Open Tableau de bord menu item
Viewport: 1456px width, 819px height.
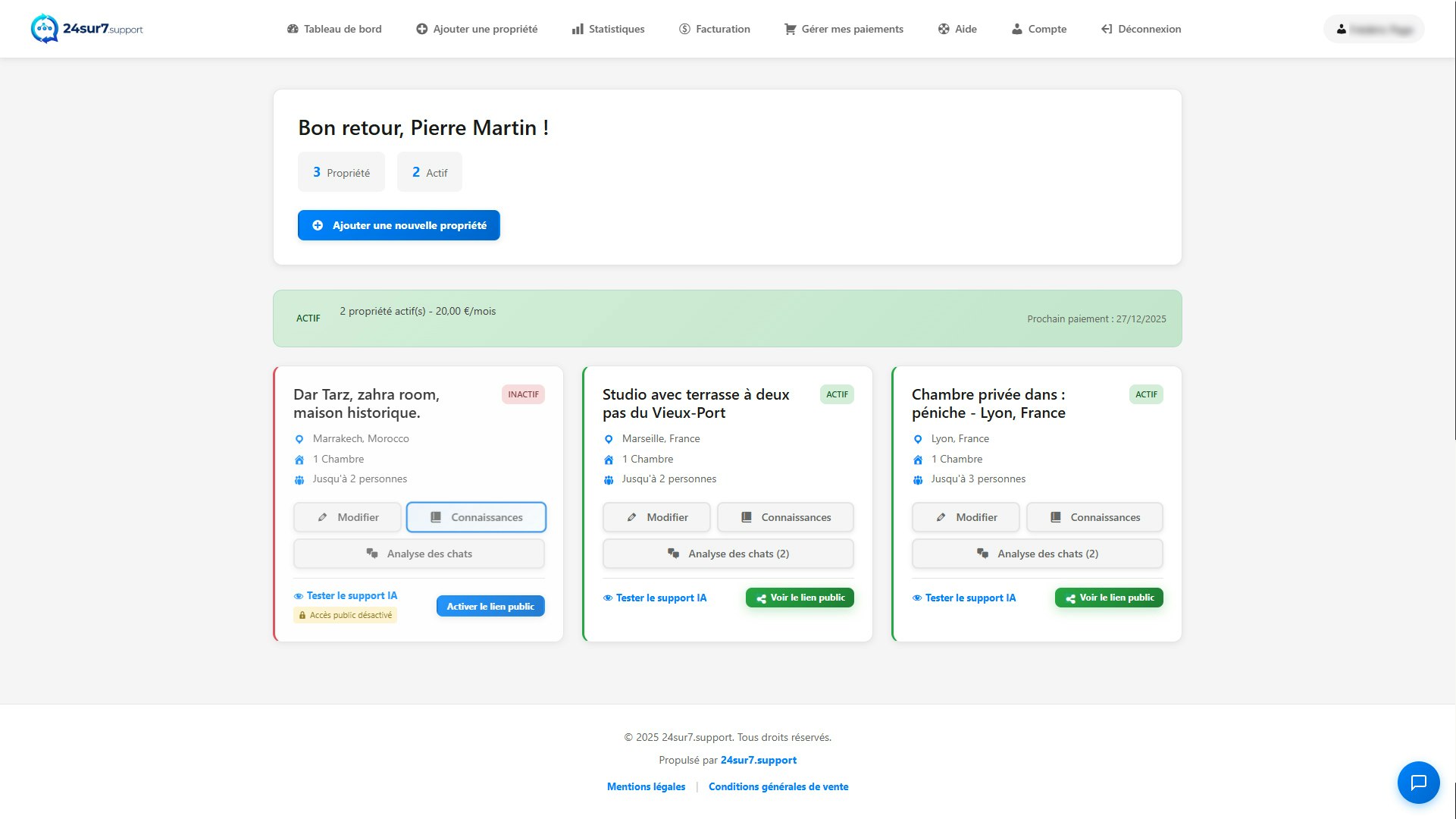pos(333,29)
